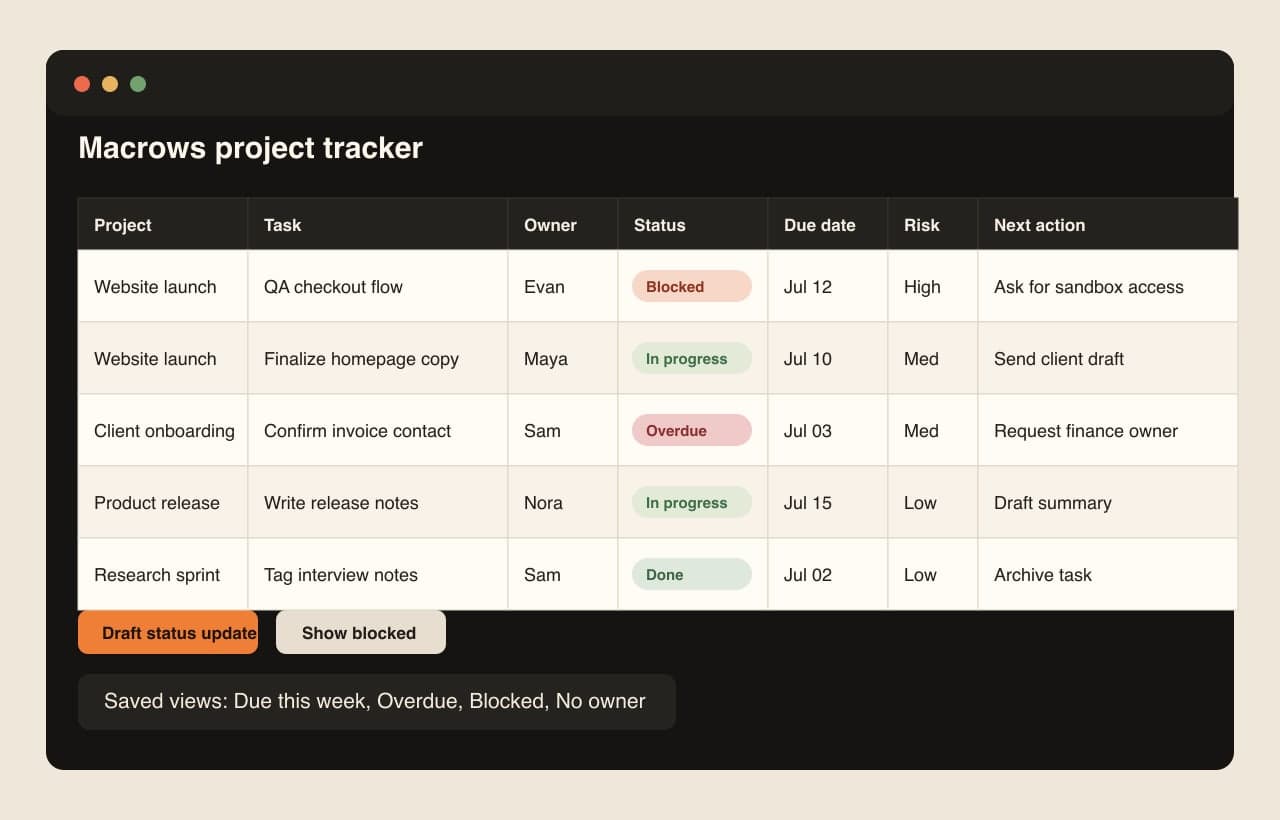Click Med risk in the Maya row
This screenshot has height=820, width=1280.
[933, 358]
